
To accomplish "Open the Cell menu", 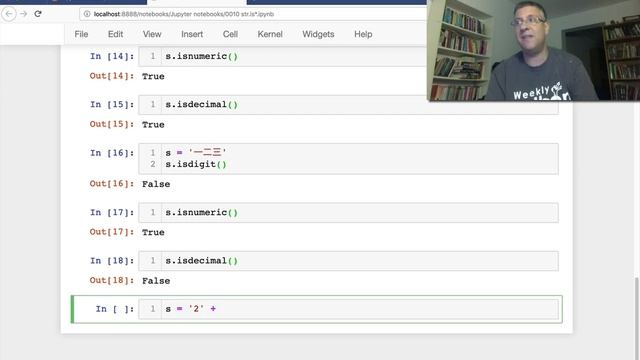I will 230,34.
